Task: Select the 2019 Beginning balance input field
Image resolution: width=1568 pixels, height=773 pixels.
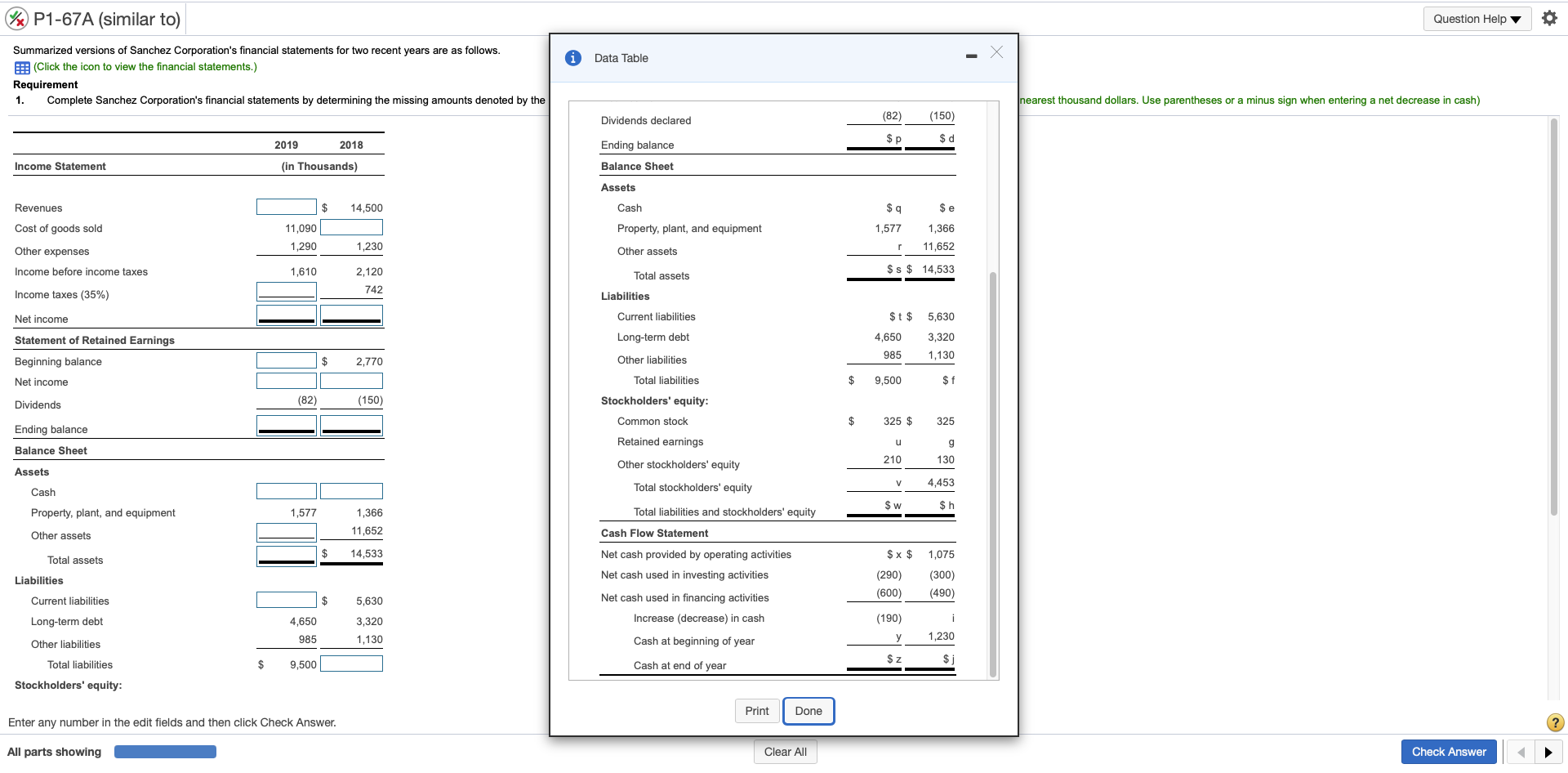Action: tap(287, 360)
